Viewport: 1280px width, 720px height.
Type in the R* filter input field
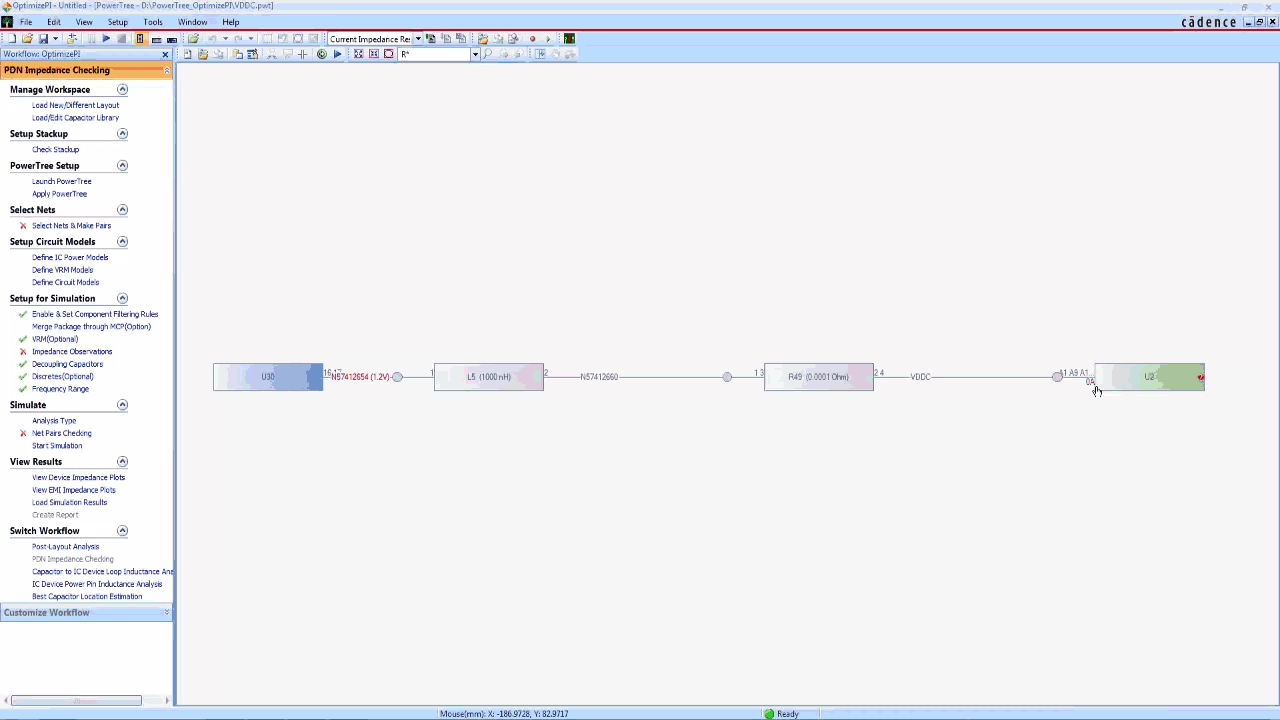pyautogui.click(x=434, y=54)
